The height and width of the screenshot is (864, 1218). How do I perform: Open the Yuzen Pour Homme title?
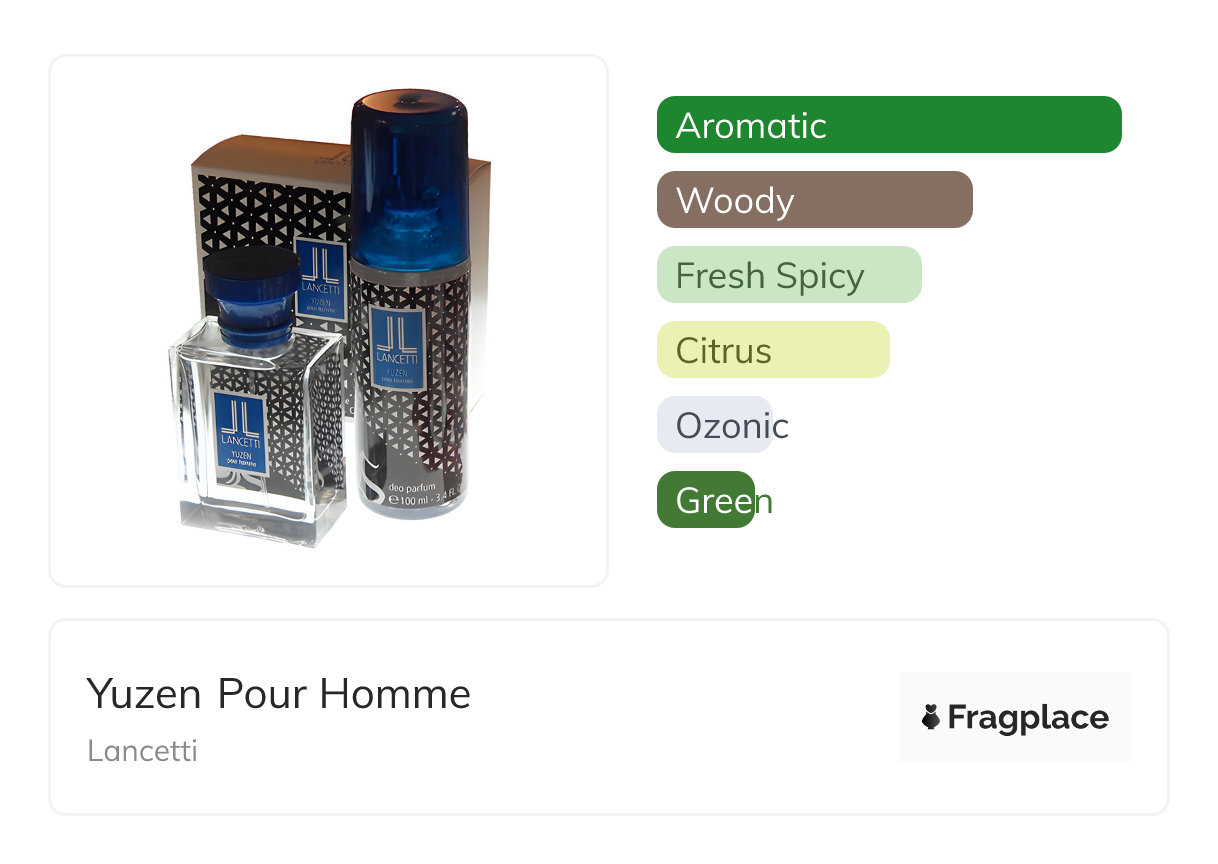click(x=278, y=694)
